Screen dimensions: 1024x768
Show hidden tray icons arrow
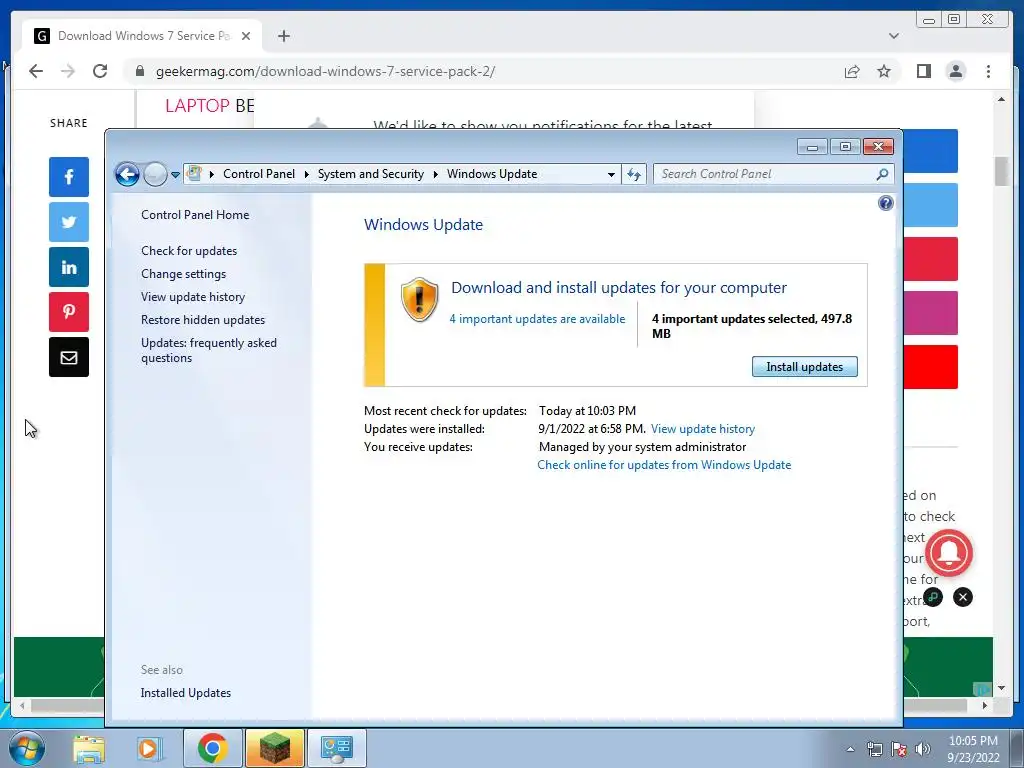pyautogui.click(x=850, y=749)
